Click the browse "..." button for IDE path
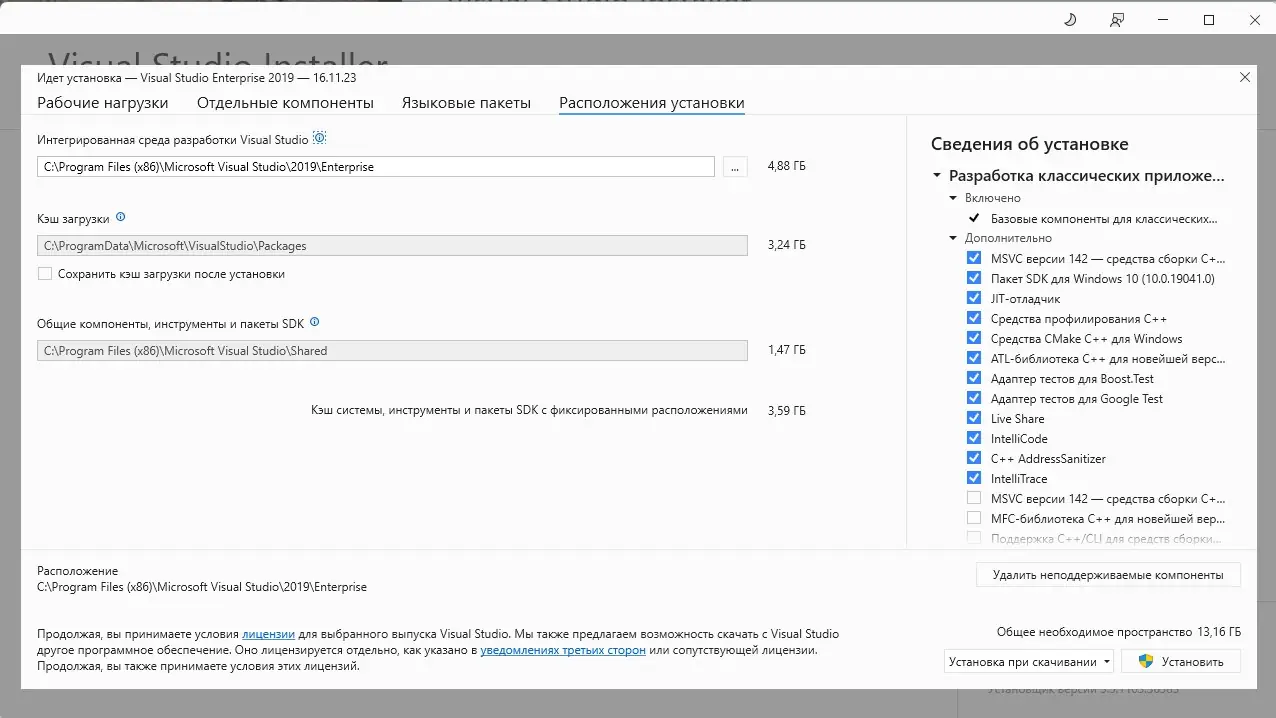 735,167
